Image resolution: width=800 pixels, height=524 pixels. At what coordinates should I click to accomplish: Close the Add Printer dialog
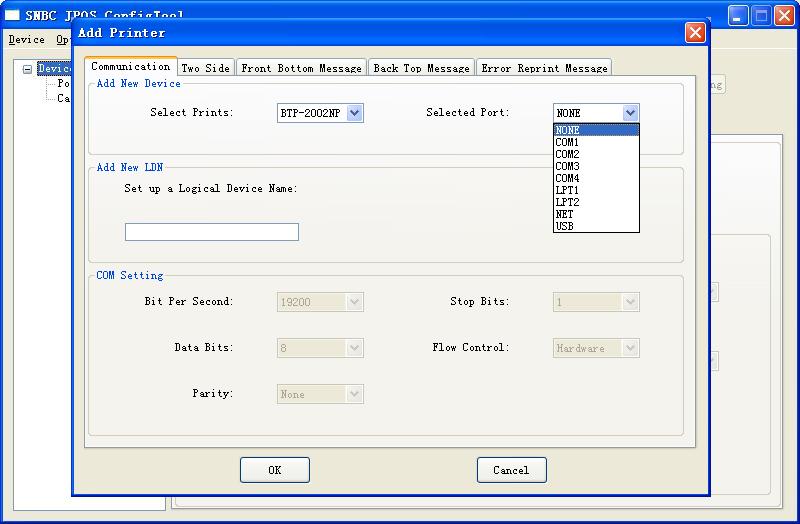pos(694,33)
